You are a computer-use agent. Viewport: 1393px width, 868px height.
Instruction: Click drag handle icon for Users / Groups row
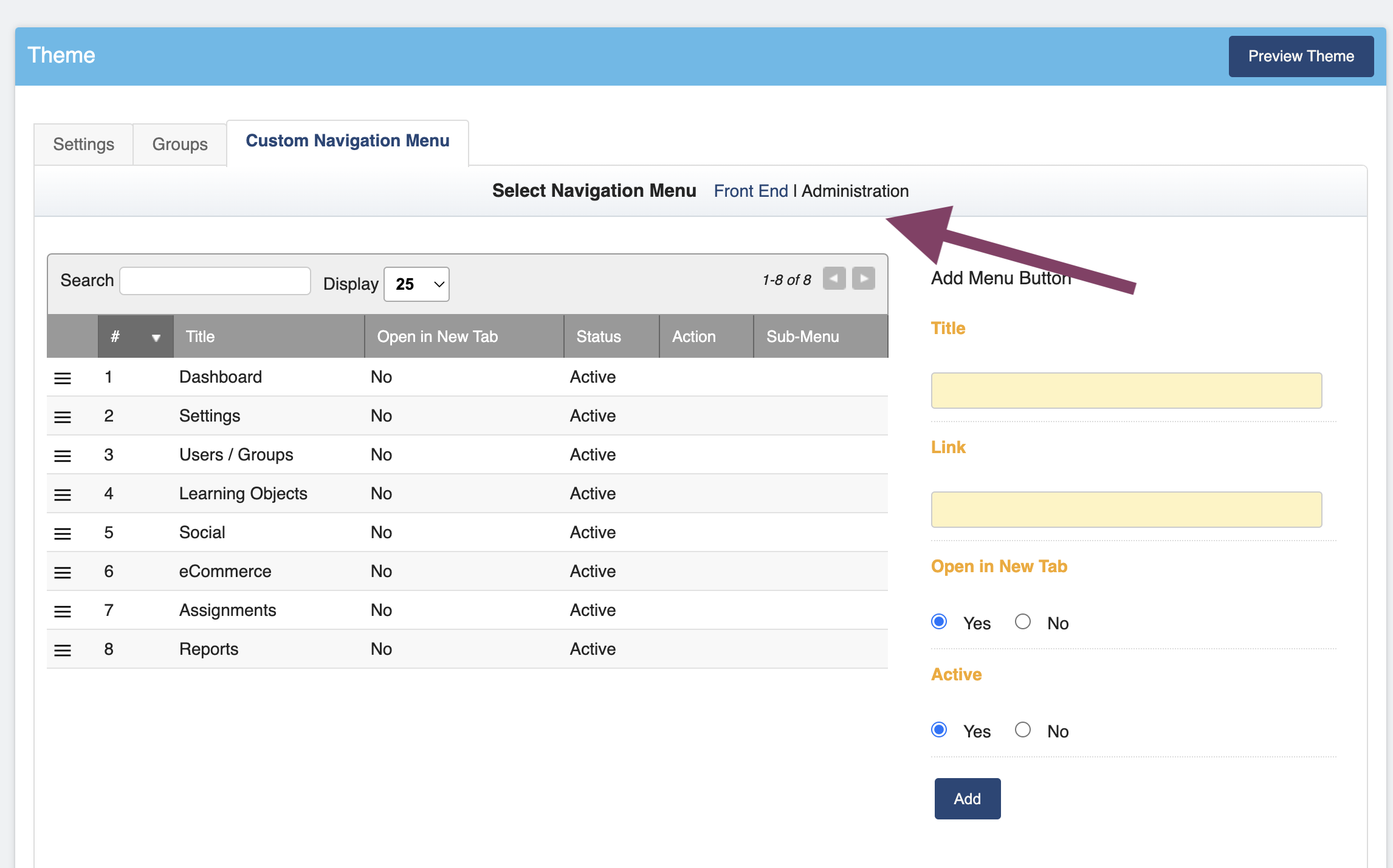click(63, 456)
